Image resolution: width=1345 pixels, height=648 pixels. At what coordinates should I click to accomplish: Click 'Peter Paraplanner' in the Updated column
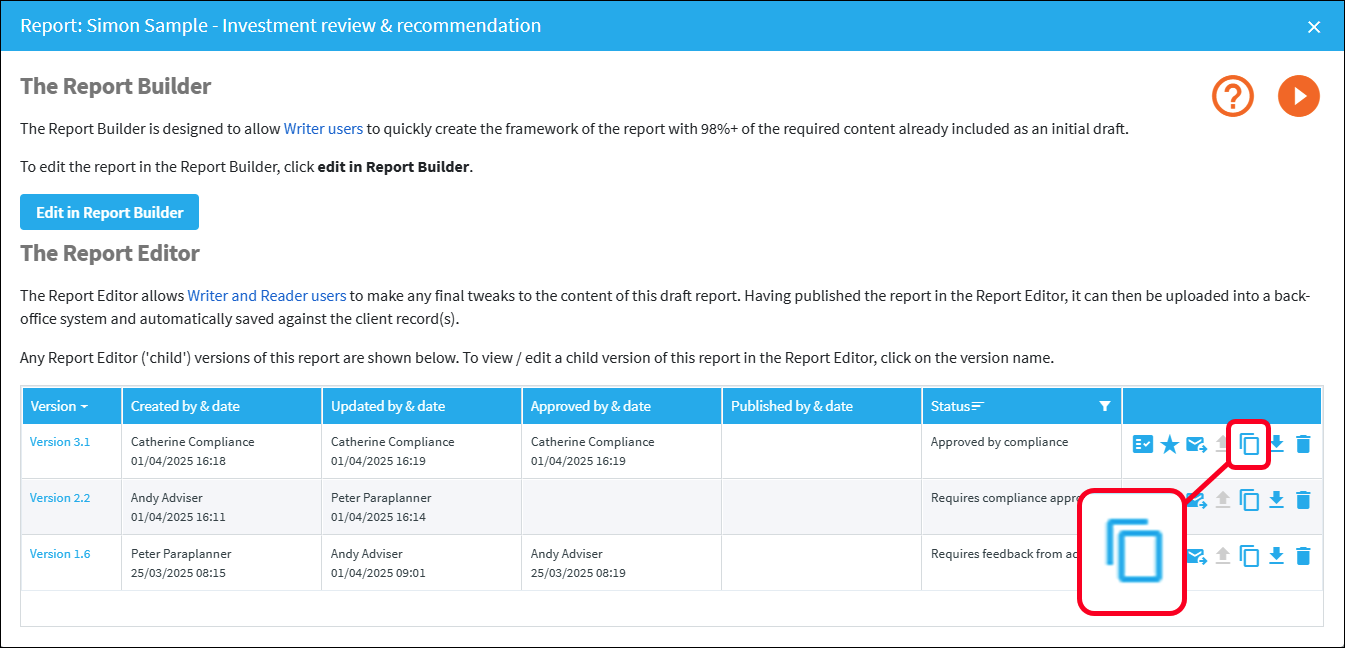click(381, 497)
